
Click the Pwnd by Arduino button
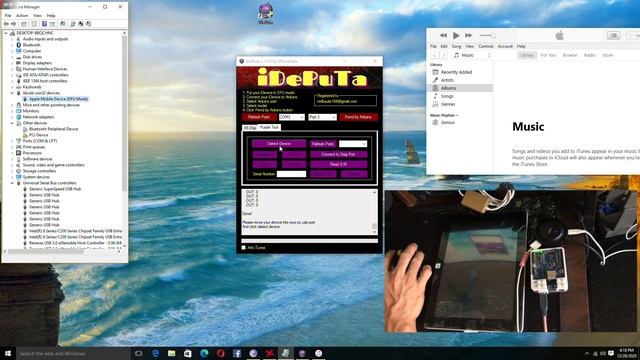[358, 117]
